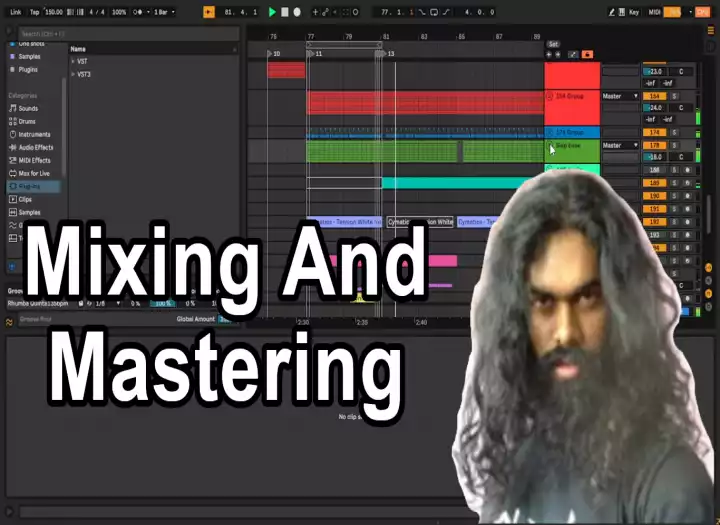This screenshot has height=525, width=720.
Task: Select the teal clip in arrangement
Action: [452, 183]
